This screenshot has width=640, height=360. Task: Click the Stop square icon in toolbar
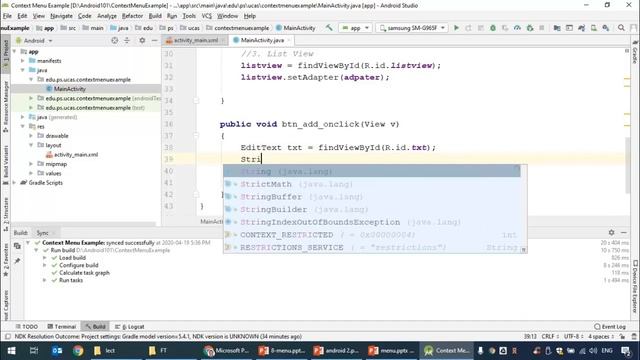pyautogui.click(x=542, y=28)
